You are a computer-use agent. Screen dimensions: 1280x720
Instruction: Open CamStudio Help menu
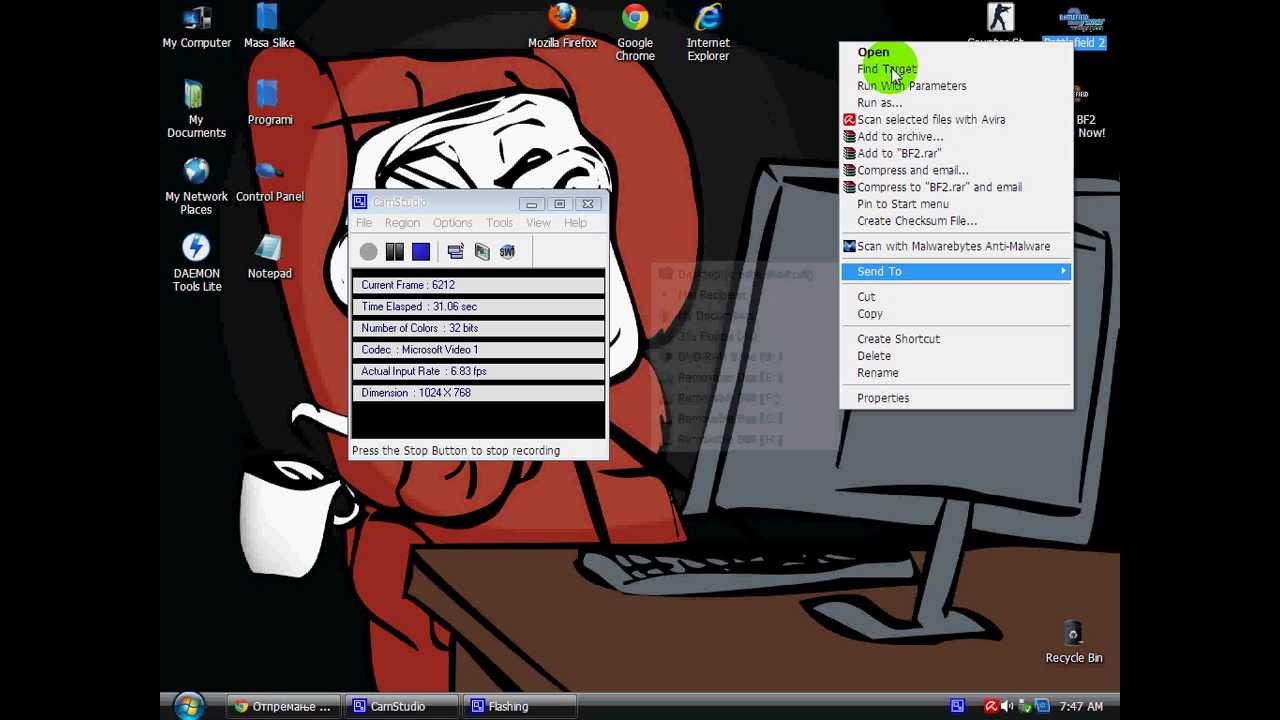click(575, 223)
